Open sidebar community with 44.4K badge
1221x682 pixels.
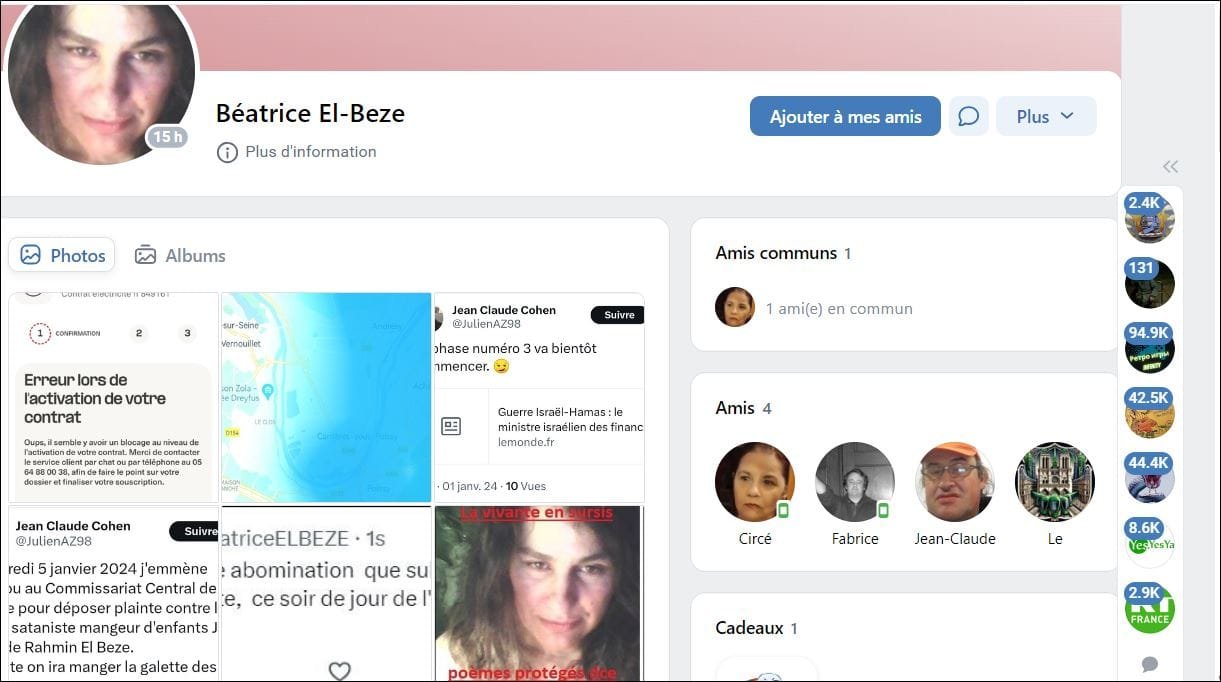tap(1149, 478)
